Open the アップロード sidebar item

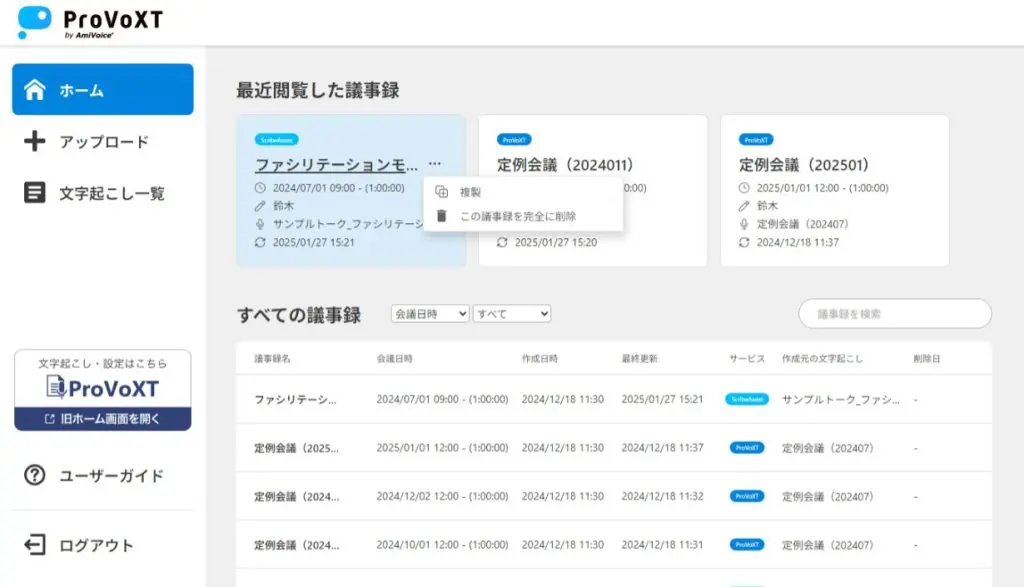103,142
